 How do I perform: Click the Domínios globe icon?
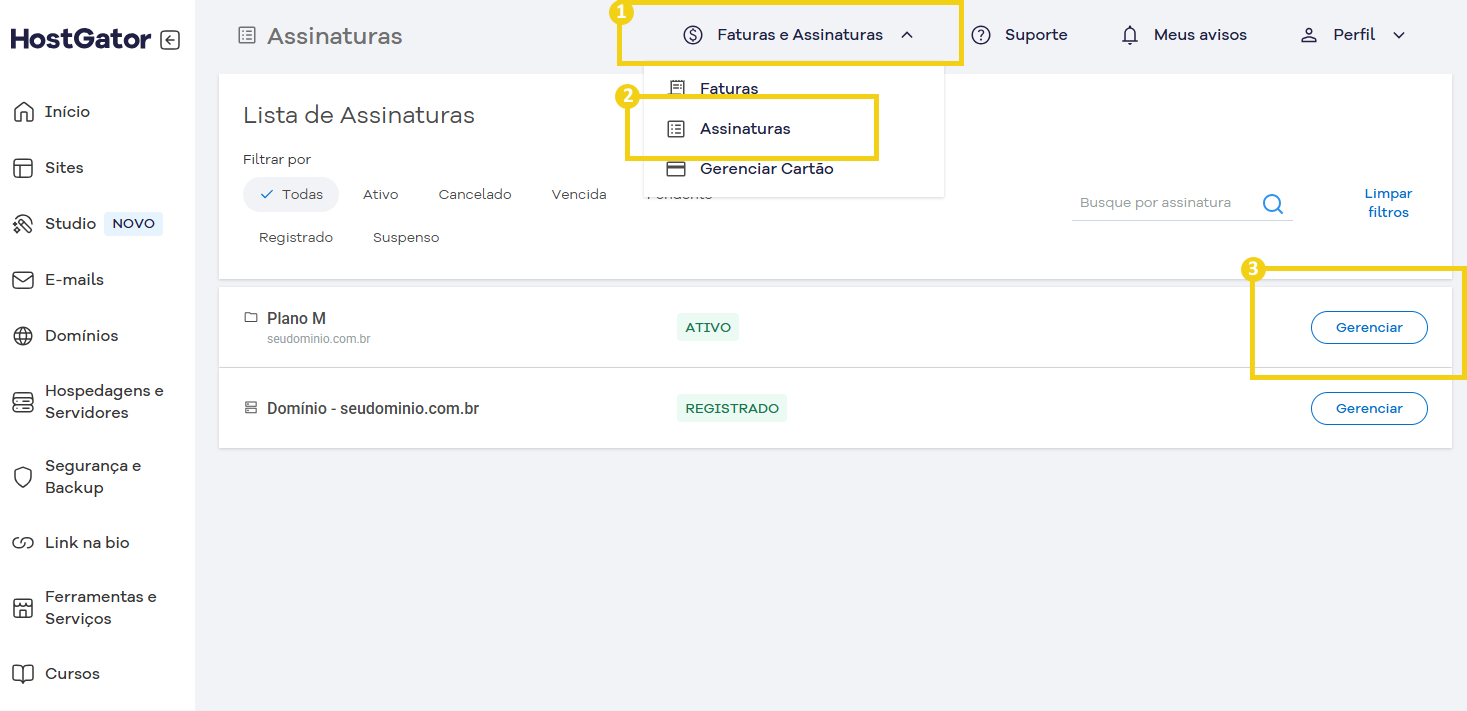[x=23, y=336]
